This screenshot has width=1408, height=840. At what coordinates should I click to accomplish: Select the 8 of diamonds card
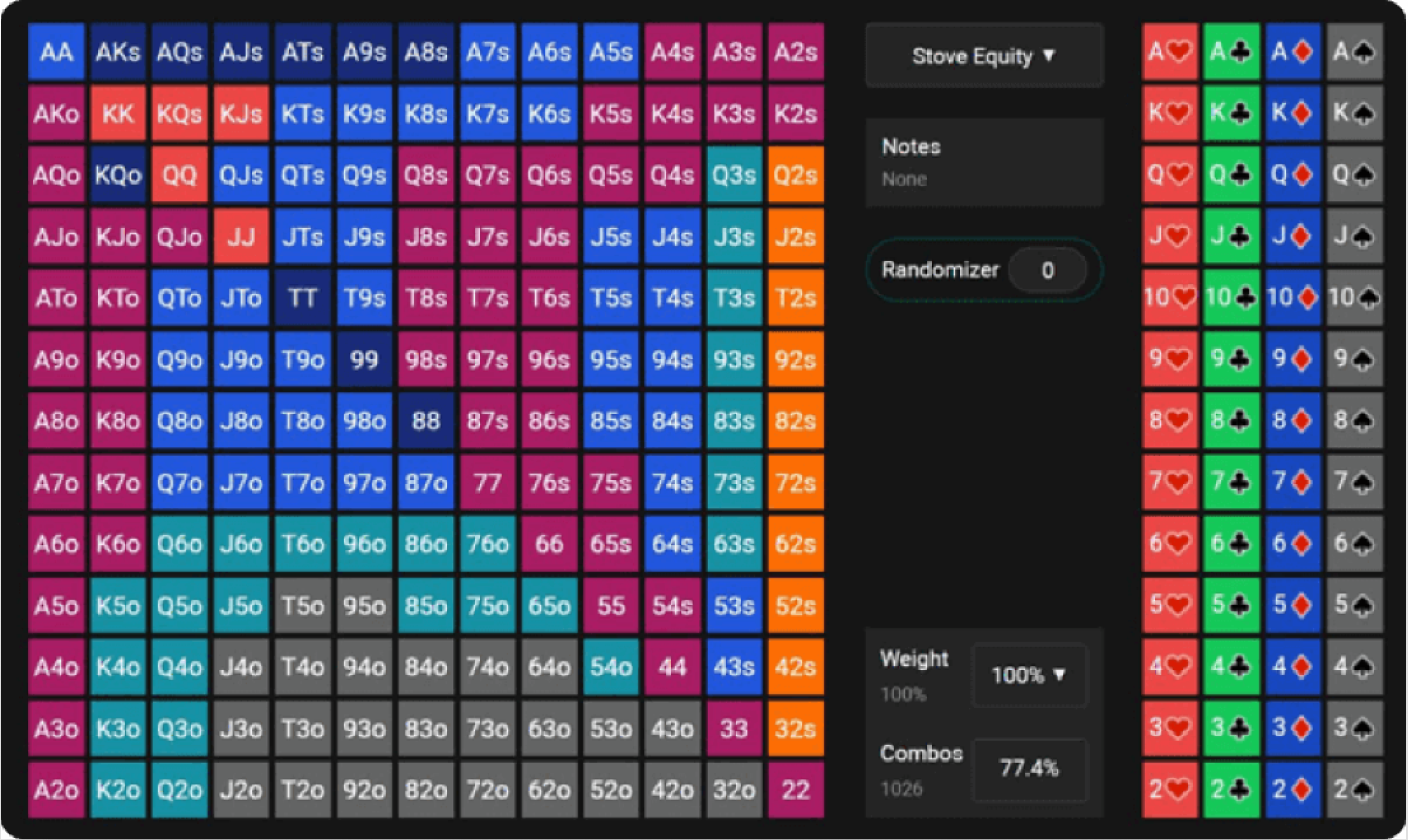pyautogui.click(x=1293, y=421)
